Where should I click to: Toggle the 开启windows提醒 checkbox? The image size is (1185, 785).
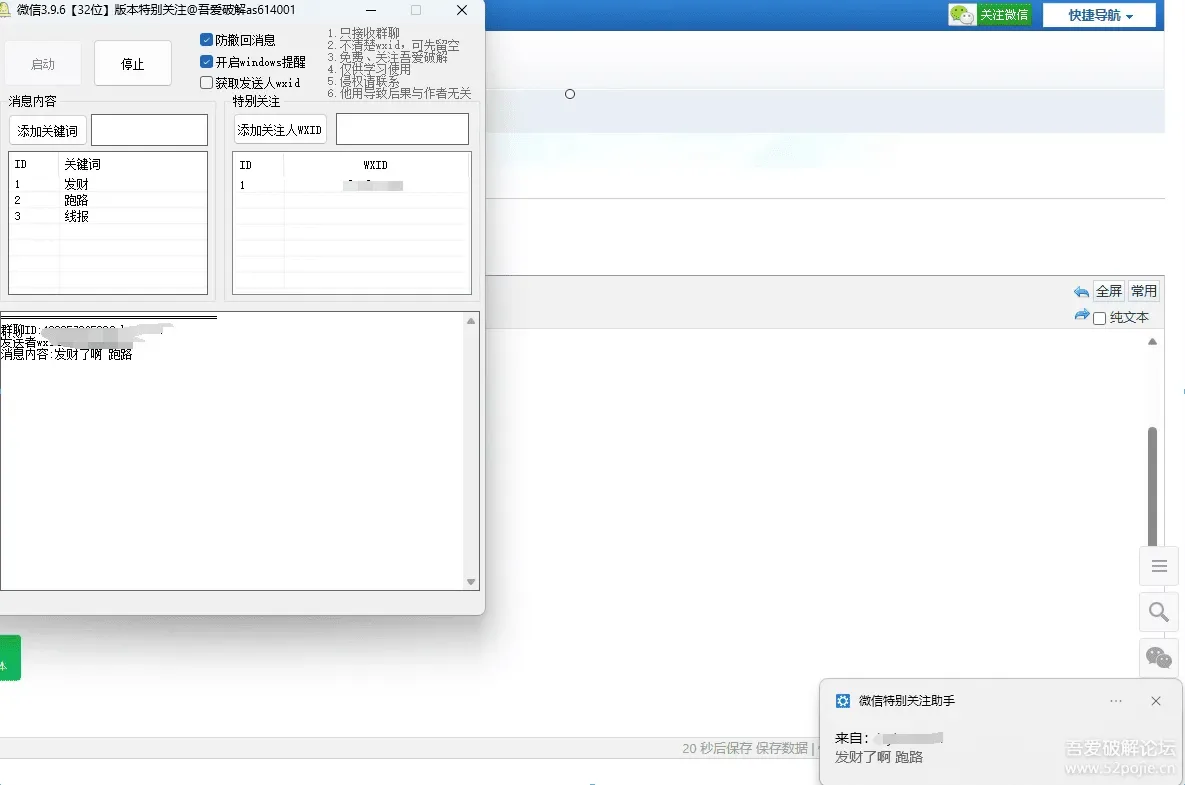(x=206, y=61)
